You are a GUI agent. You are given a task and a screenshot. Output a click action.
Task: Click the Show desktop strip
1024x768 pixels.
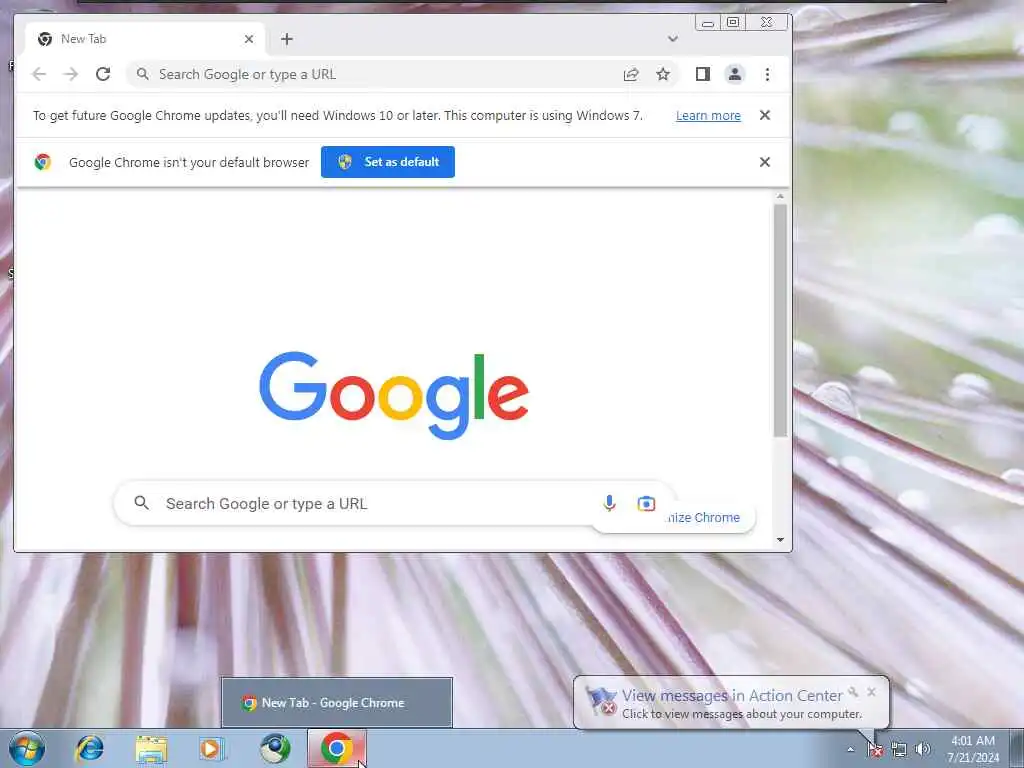point(1017,749)
